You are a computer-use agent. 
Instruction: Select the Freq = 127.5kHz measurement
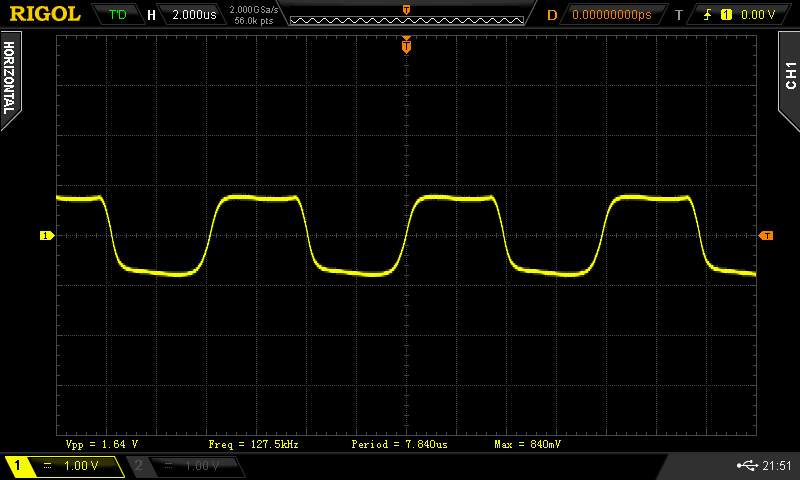253,443
